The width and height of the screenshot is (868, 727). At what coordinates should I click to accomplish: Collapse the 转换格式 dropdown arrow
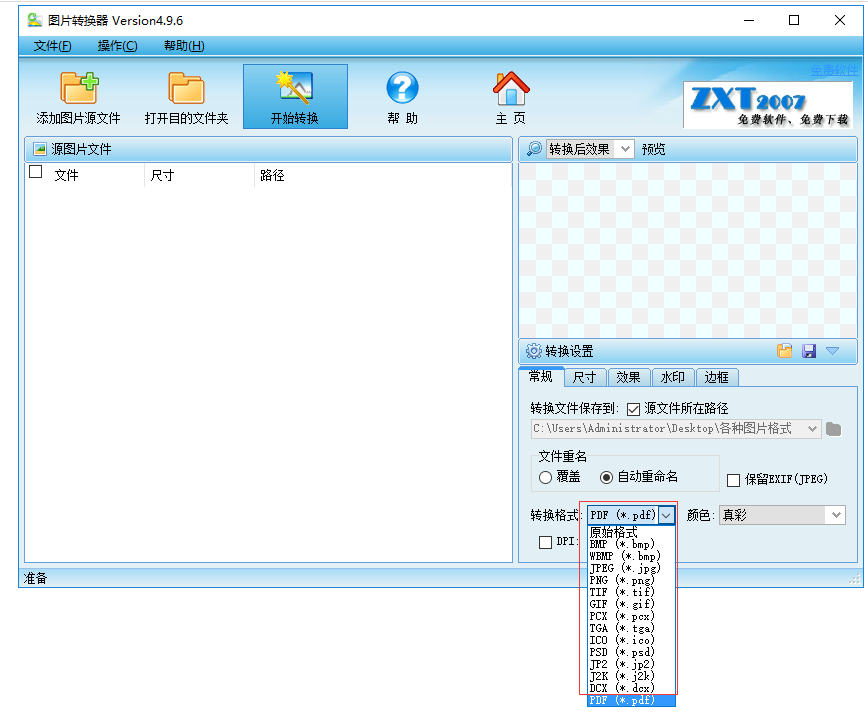point(666,515)
